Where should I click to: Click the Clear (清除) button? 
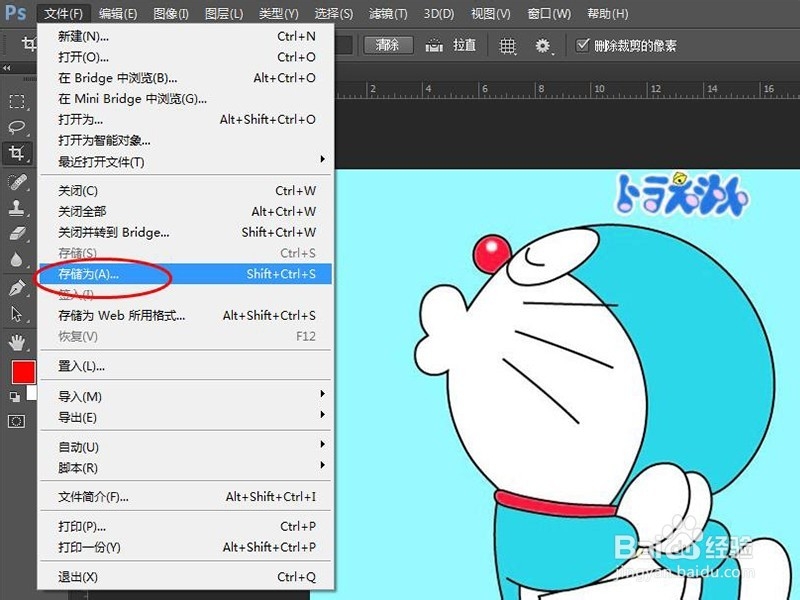[388, 45]
